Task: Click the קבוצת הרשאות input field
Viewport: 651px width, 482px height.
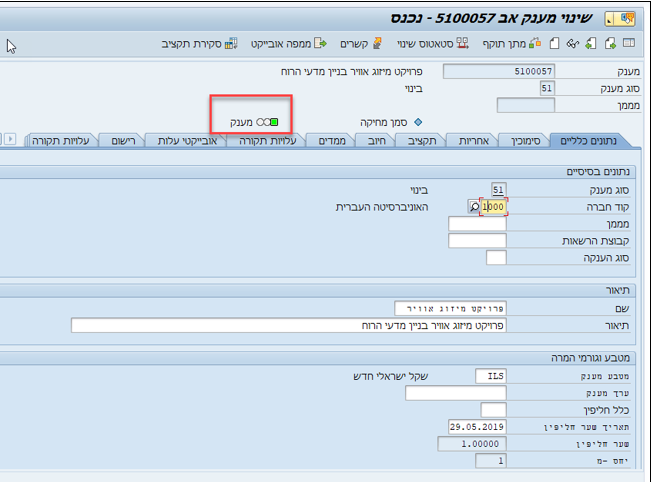Action: pos(477,241)
